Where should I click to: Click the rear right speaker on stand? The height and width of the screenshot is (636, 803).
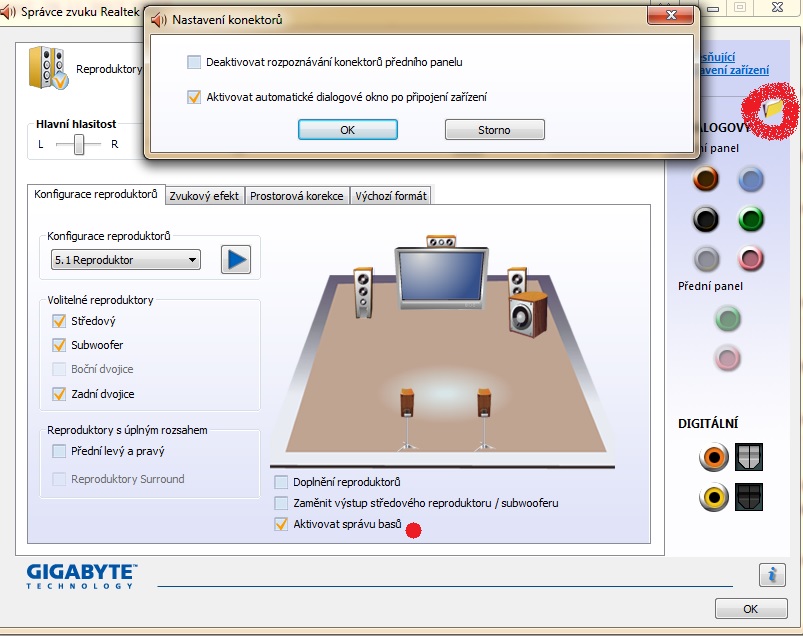point(484,419)
